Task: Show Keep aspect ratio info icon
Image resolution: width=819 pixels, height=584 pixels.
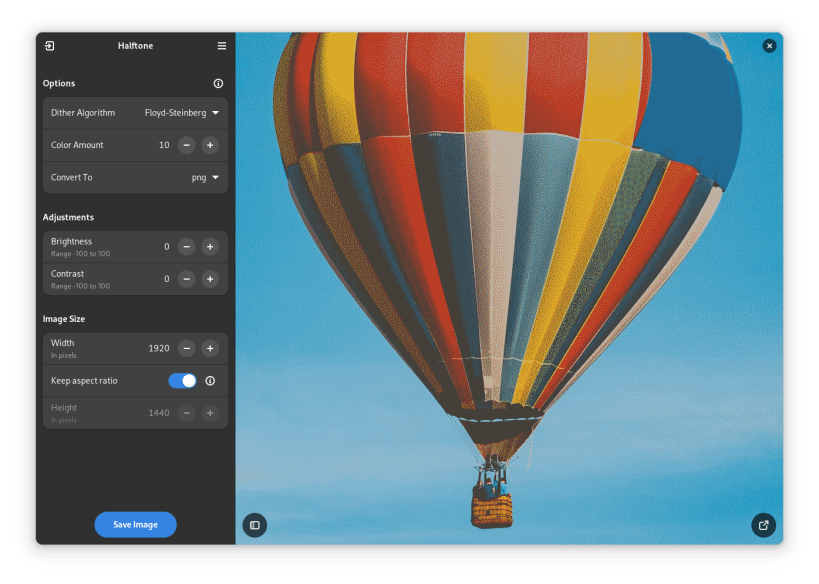Action: click(x=210, y=381)
